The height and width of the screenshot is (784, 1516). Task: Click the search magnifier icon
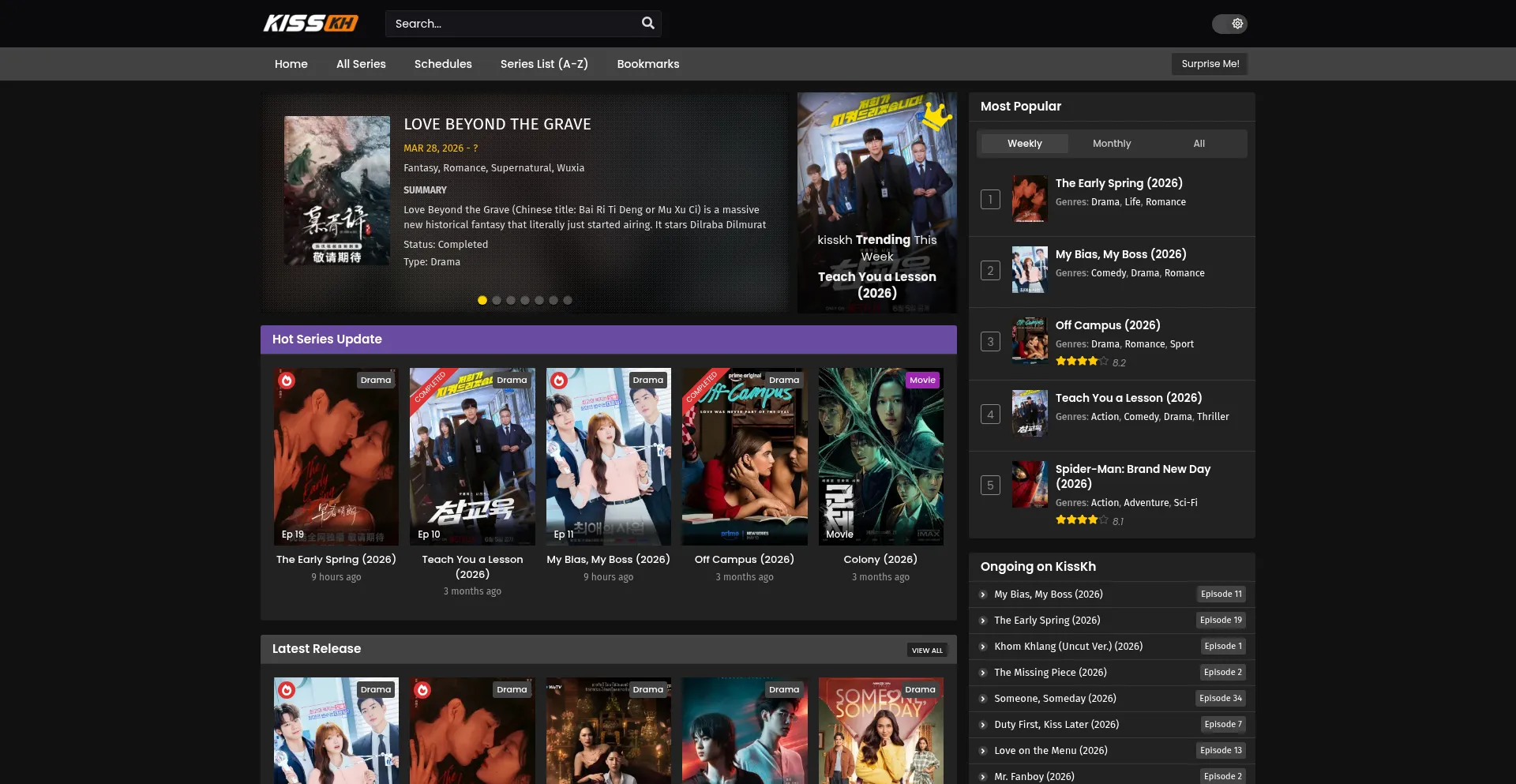[647, 23]
